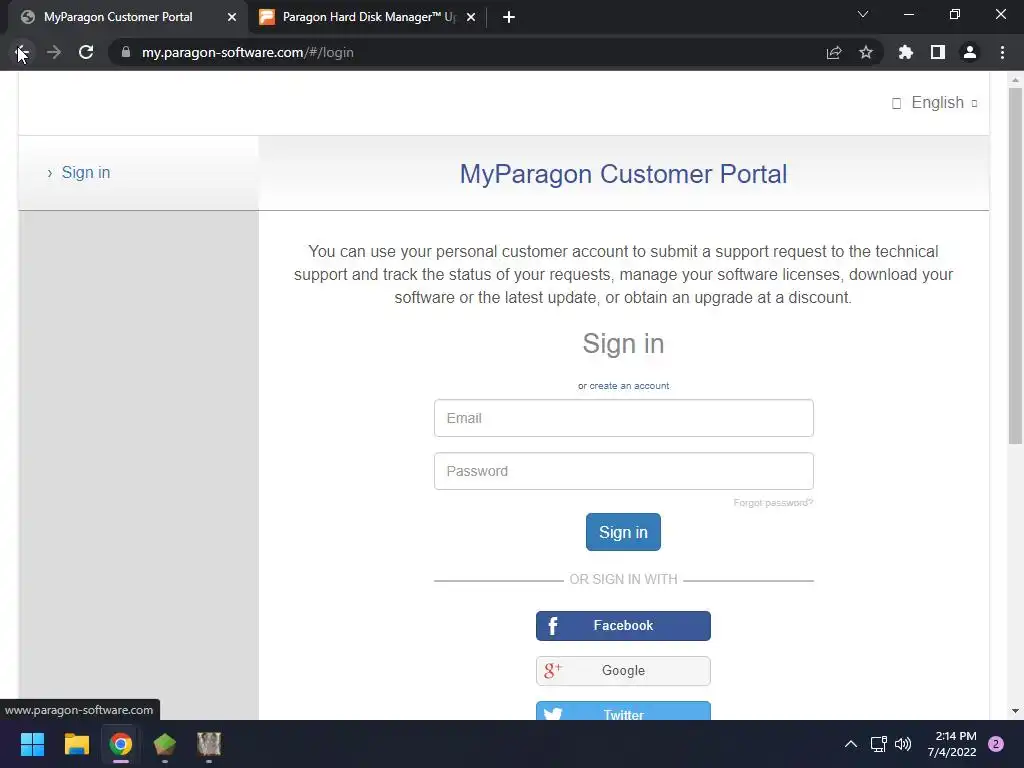Click the Forgot password link
The width and height of the screenshot is (1024, 768).
coord(773,503)
